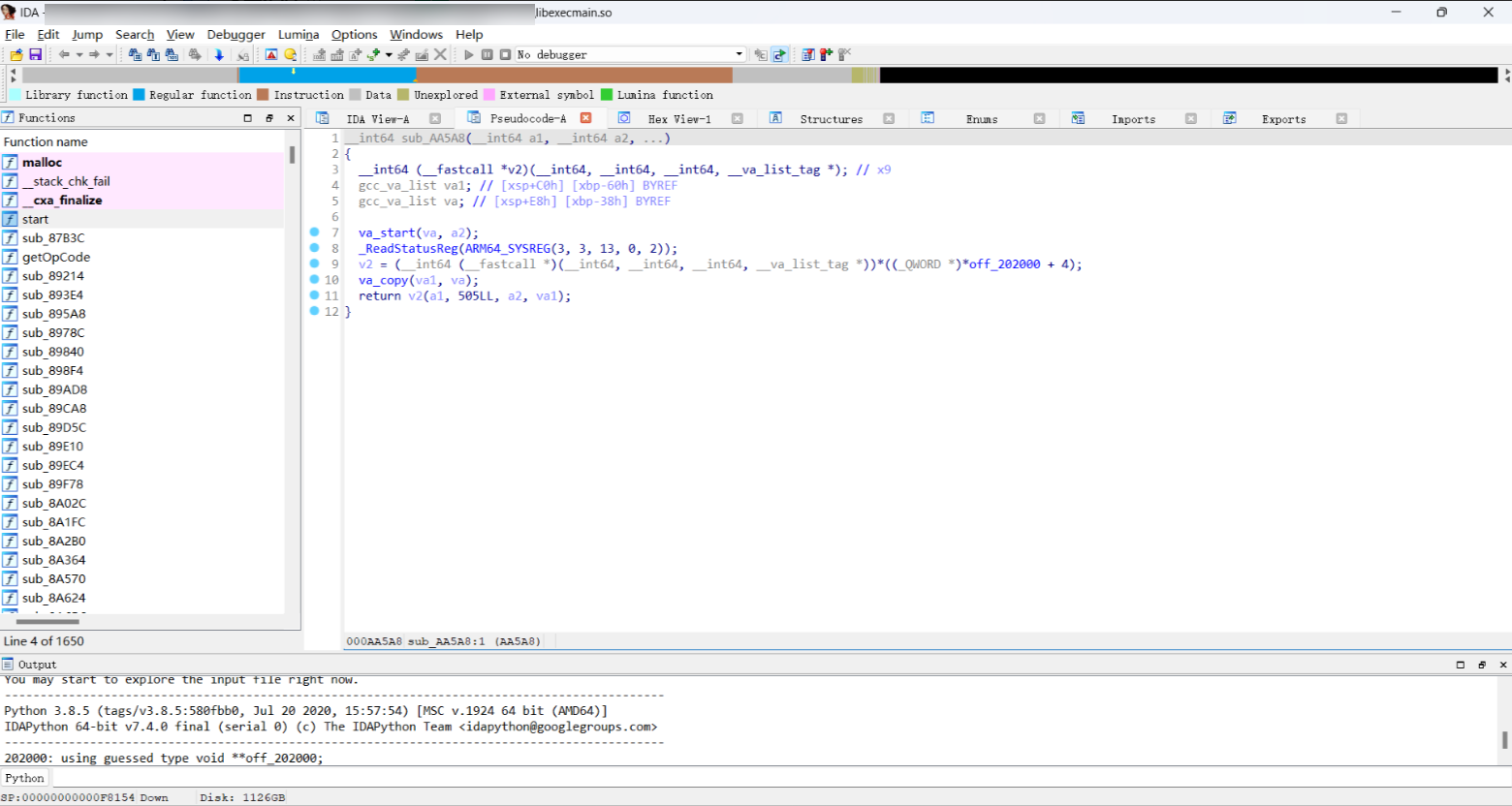
Task: Click the breakpoints list icon on the toolbar
Action: tap(807, 55)
